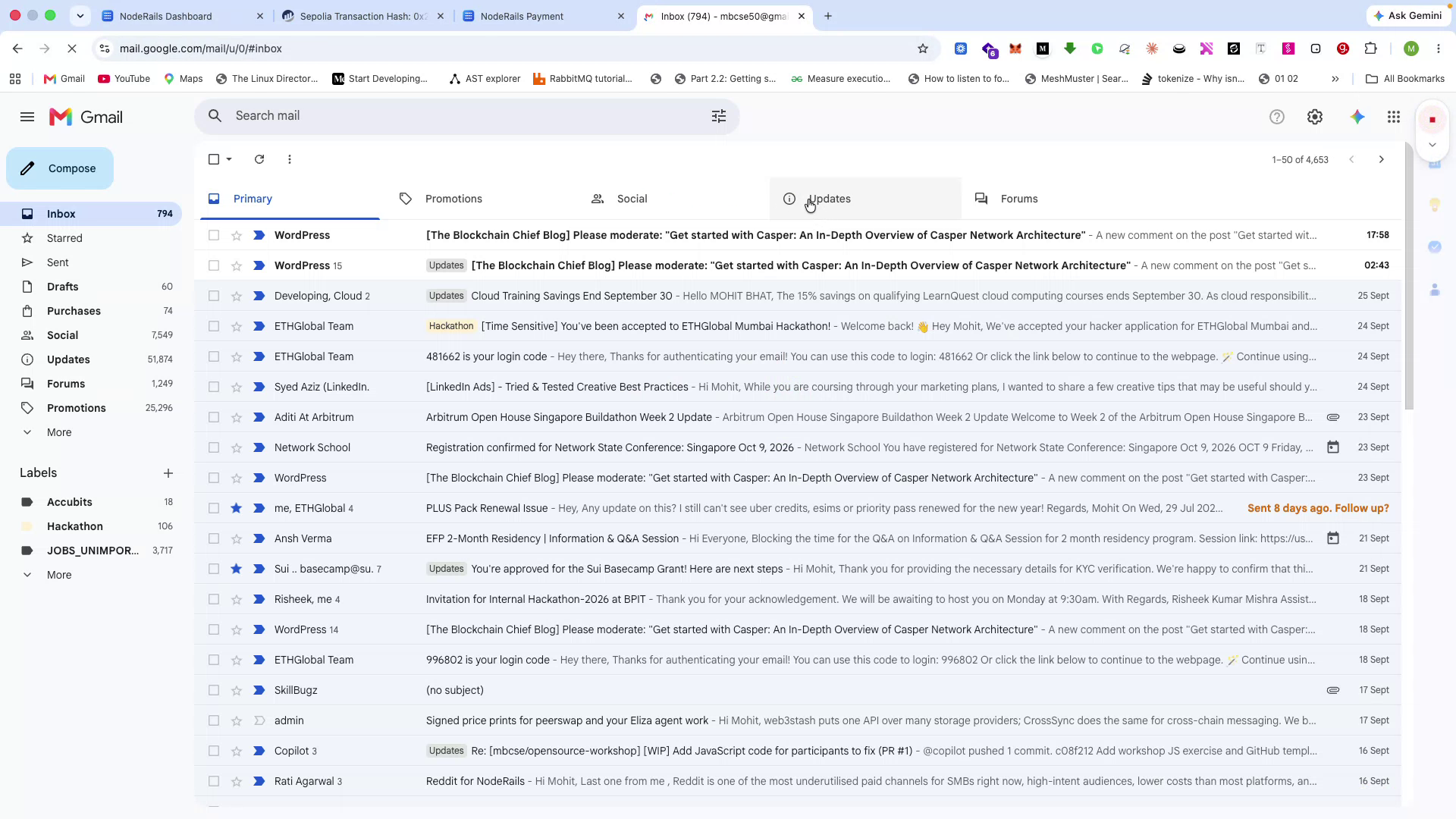This screenshot has width=1456, height=819.
Task: Go to newer messages page arrow
Action: [1351, 159]
